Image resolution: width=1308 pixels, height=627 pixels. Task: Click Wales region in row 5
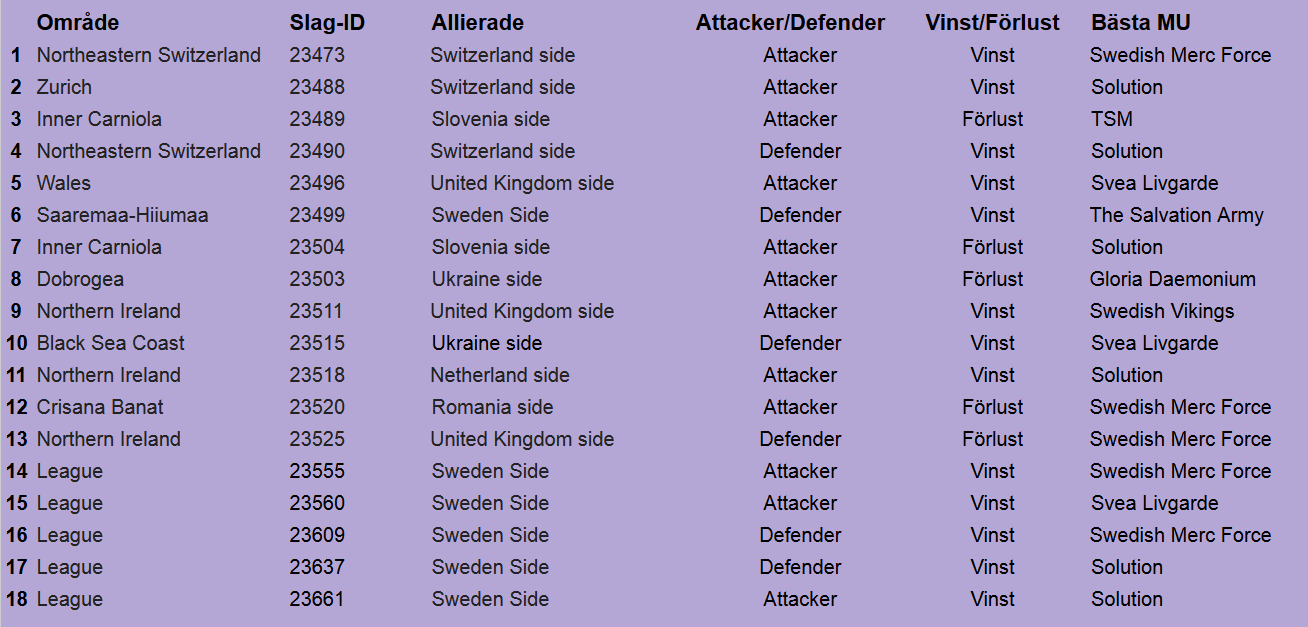(x=63, y=183)
